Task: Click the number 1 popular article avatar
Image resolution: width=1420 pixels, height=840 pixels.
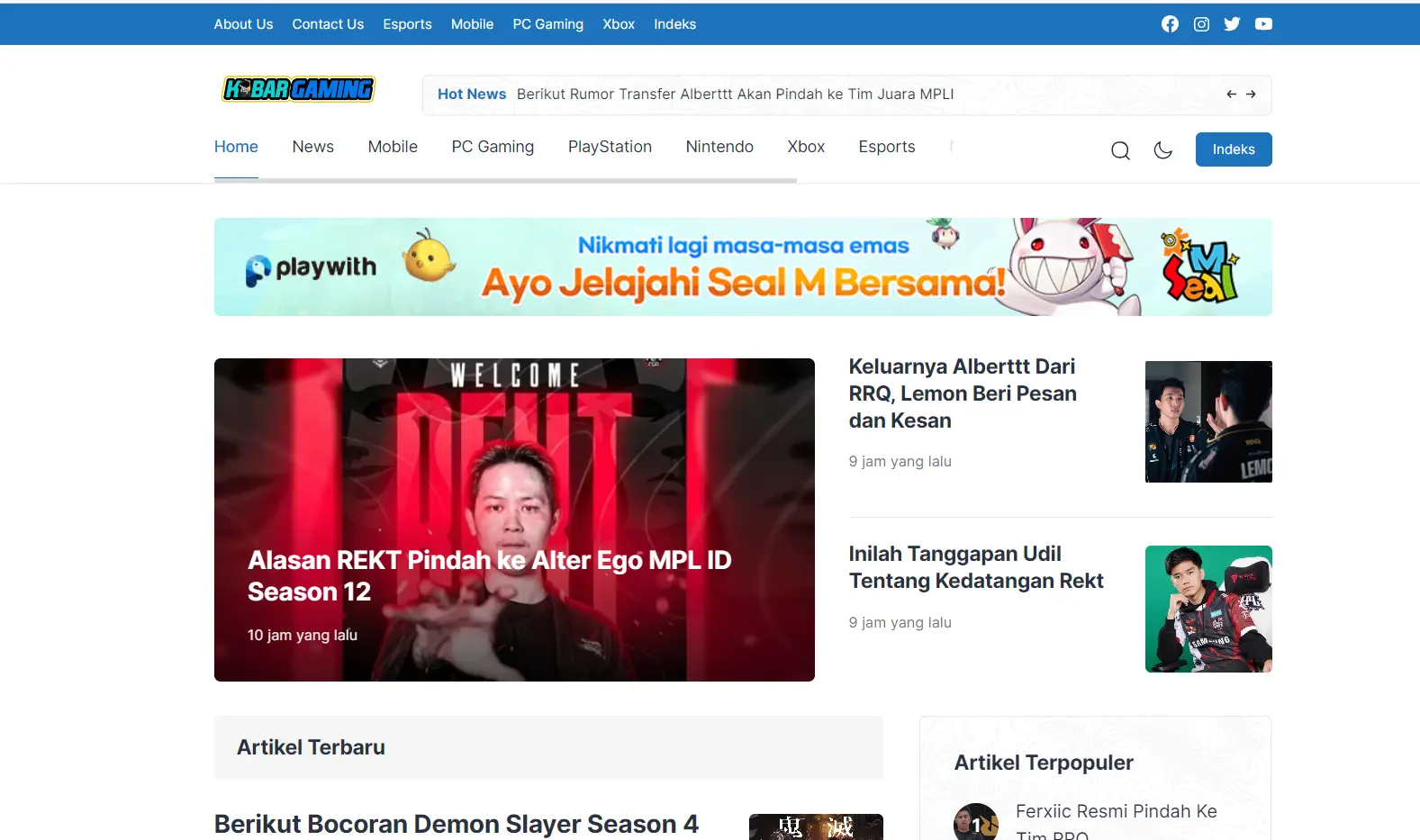Action: [x=976, y=822]
